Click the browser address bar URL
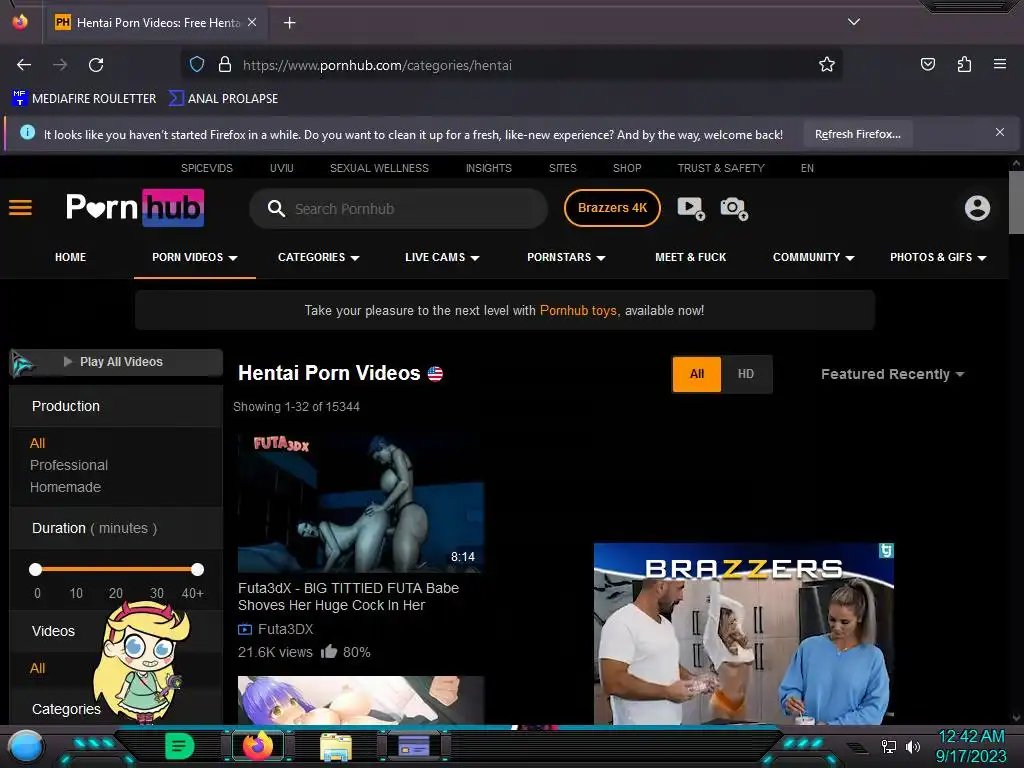1024x768 pixels. point(377,65)
